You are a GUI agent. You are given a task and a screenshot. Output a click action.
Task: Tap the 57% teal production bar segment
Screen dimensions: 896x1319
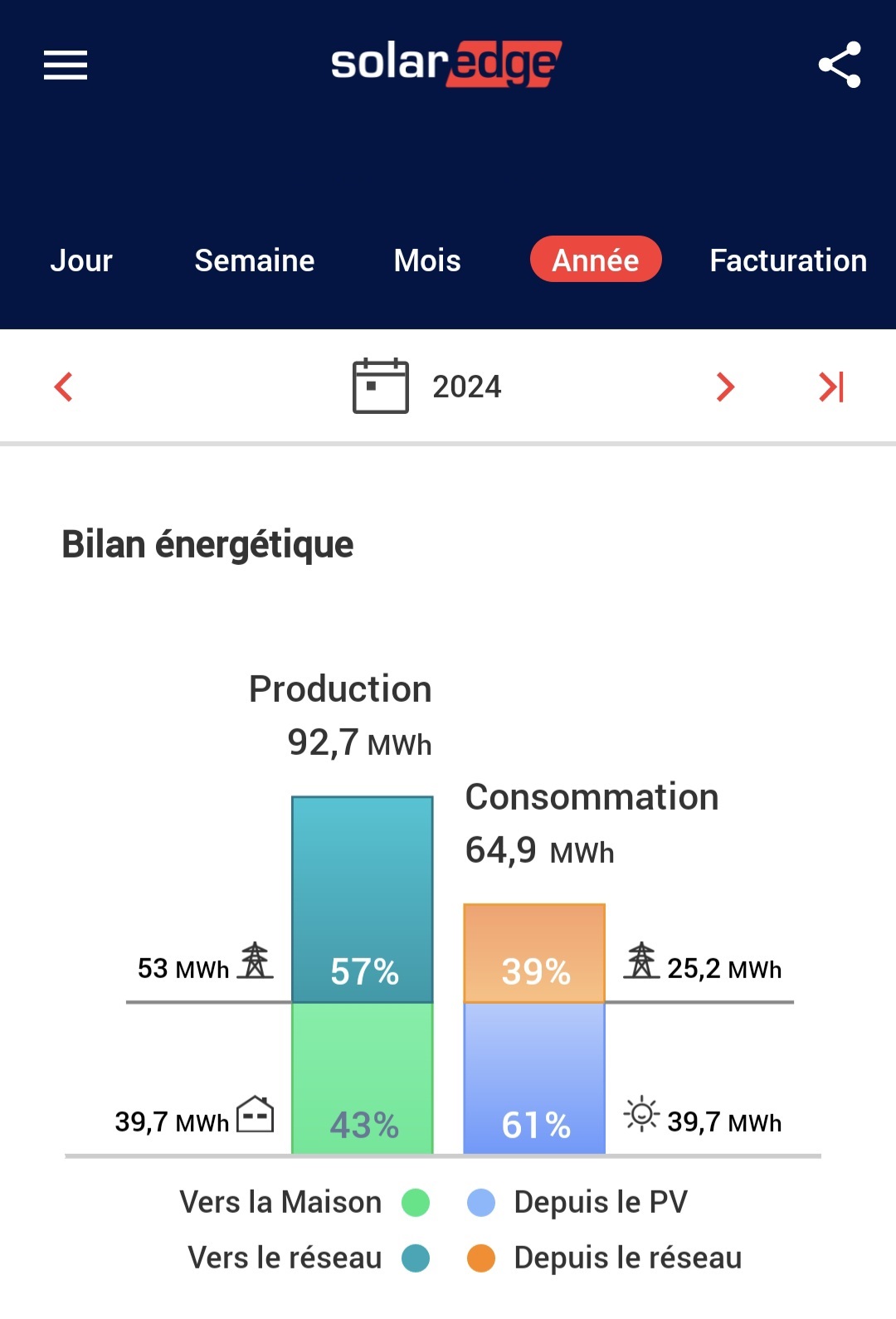tap(363, 898)
